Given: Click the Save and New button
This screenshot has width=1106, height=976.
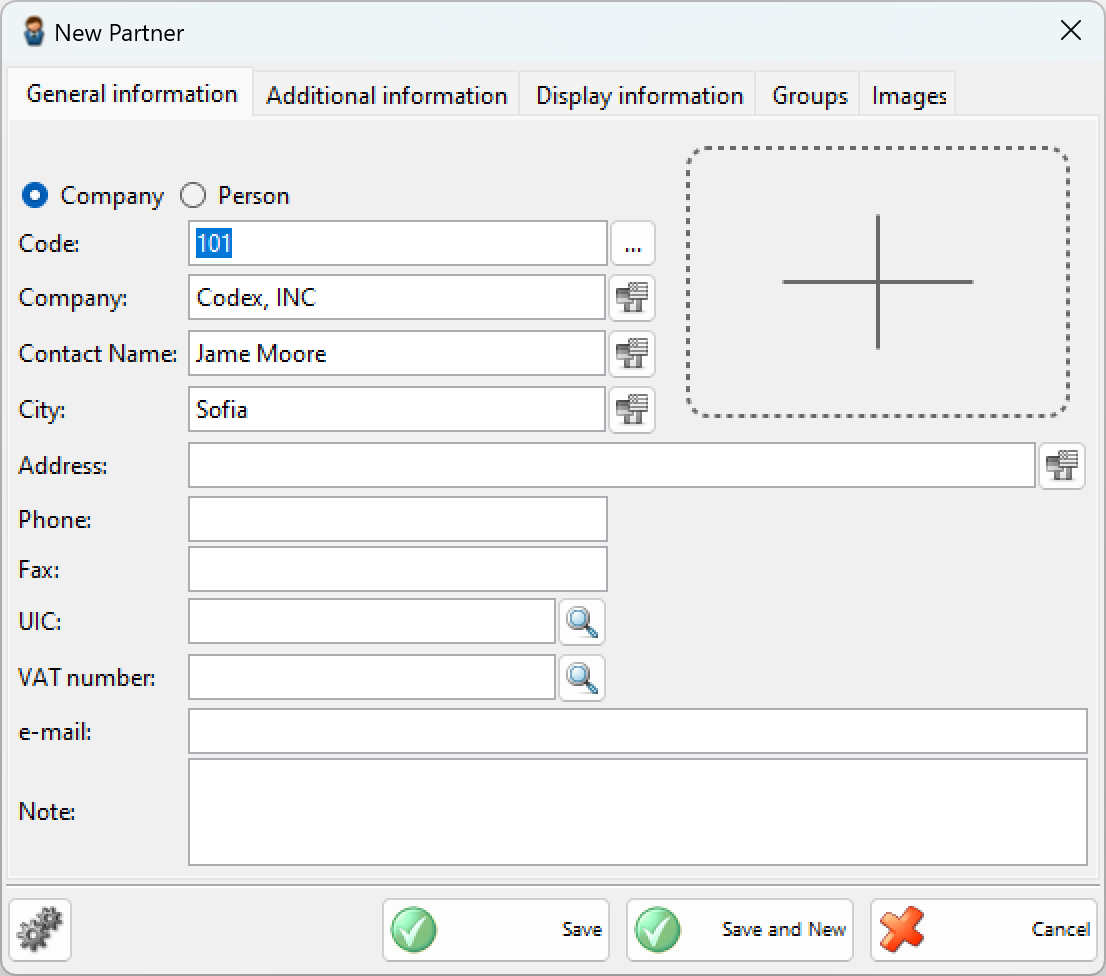Looking at the screenshot, I should [x=740, y=929].
